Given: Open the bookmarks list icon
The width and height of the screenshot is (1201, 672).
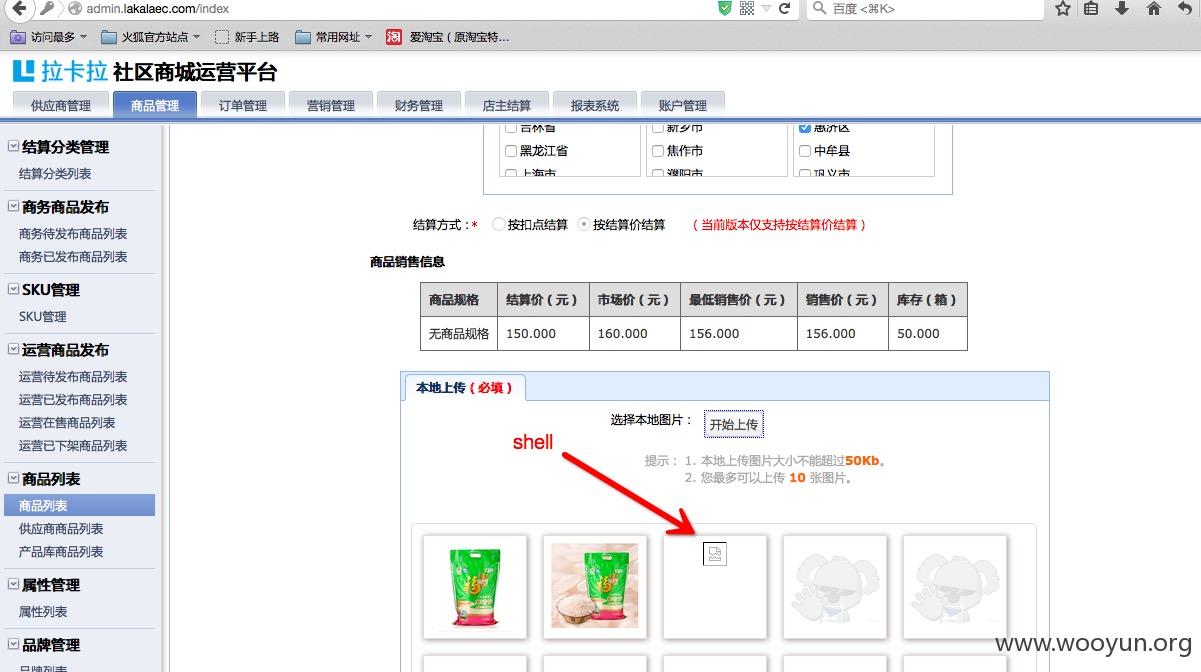Looking at the screenshot, I should click(1092, 9).
